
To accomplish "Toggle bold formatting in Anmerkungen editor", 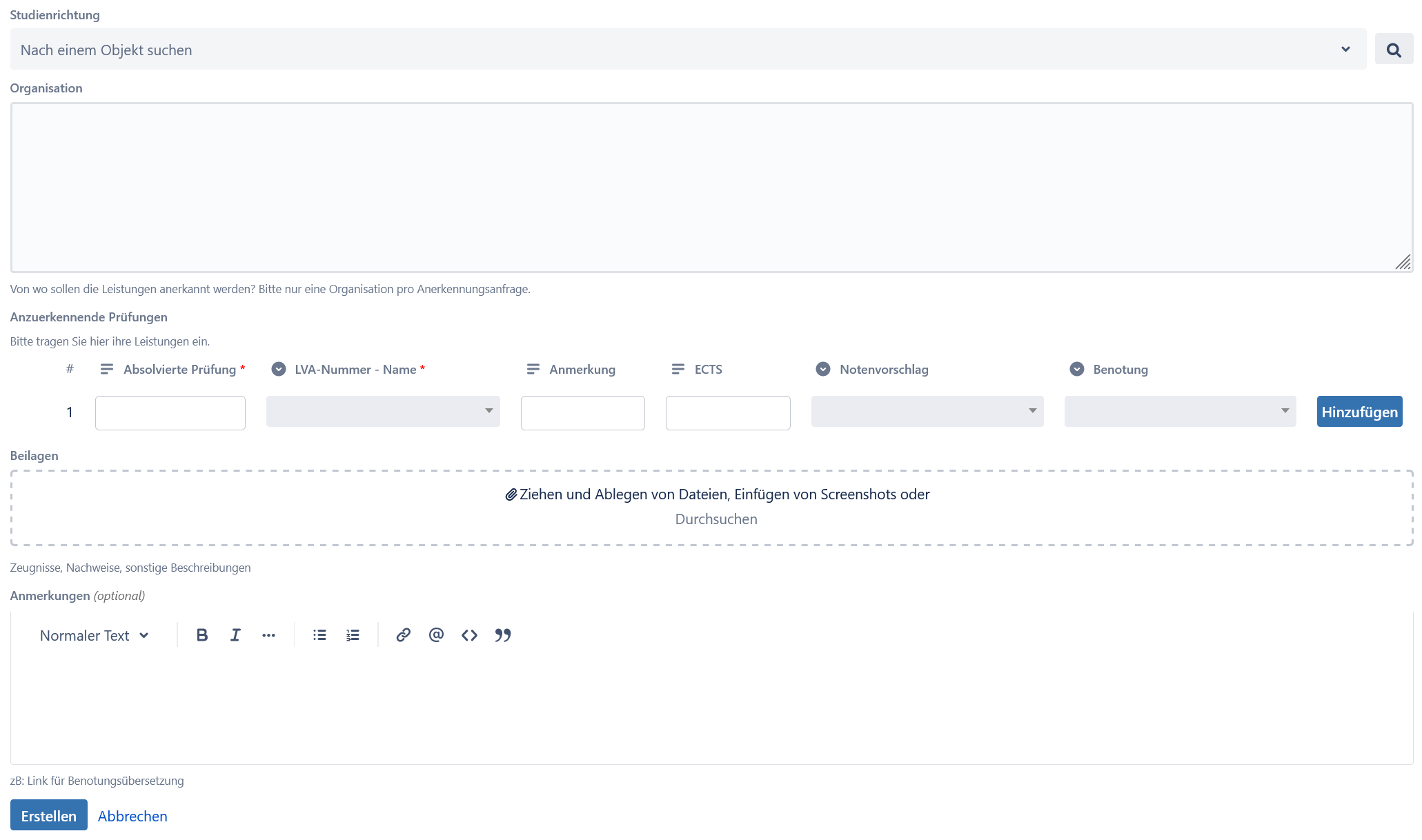I will click(x=201, y=635).
